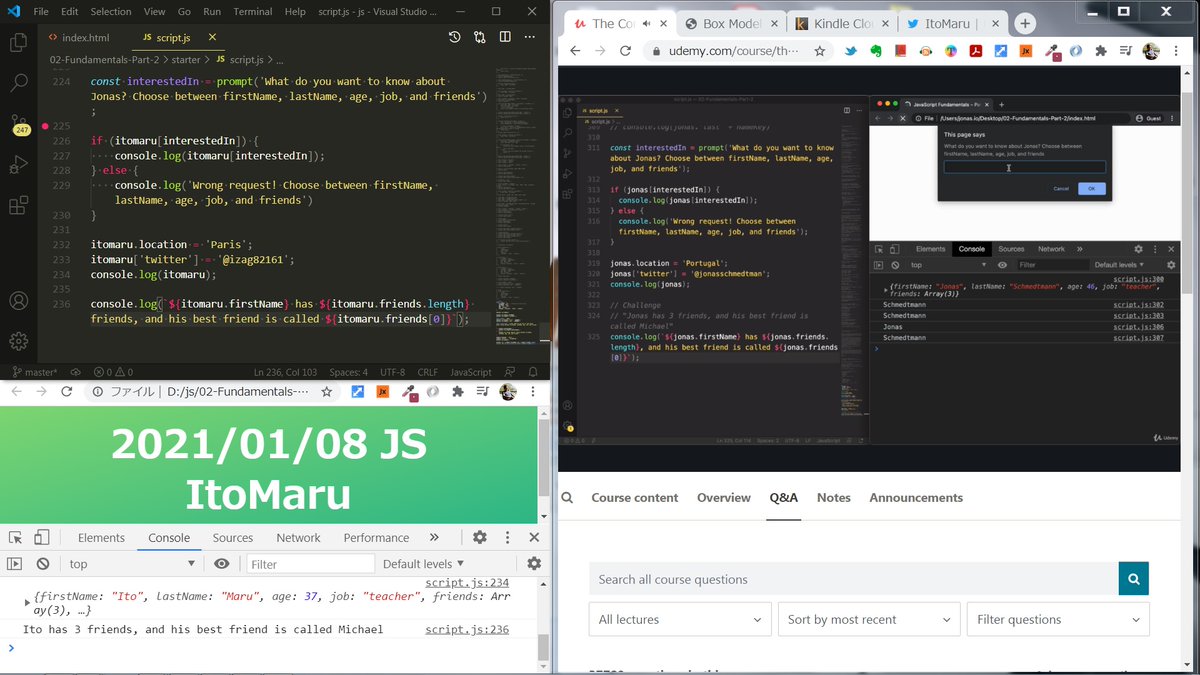Open console settings gear in left DevTools
The image size is (1200, 675).
click(x=535, y=564)
